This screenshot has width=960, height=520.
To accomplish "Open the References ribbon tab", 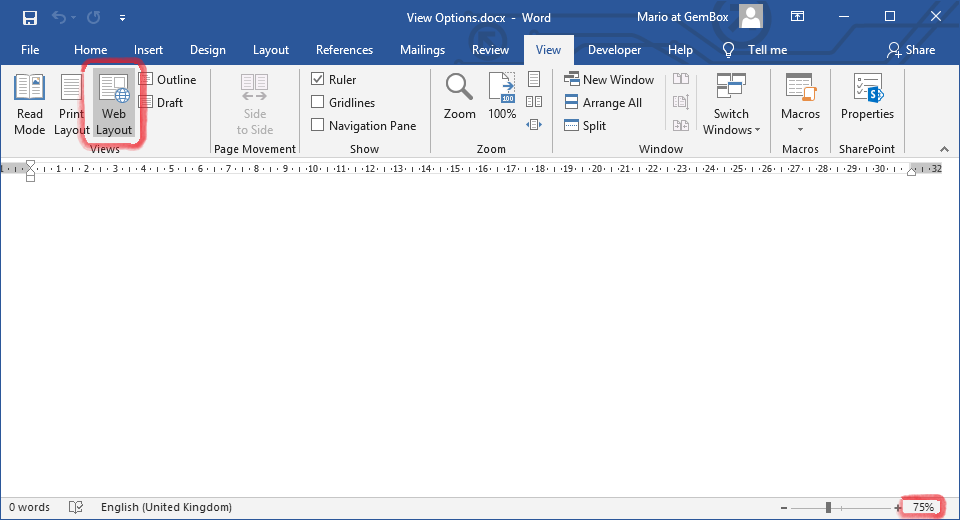I will point(344,50).
